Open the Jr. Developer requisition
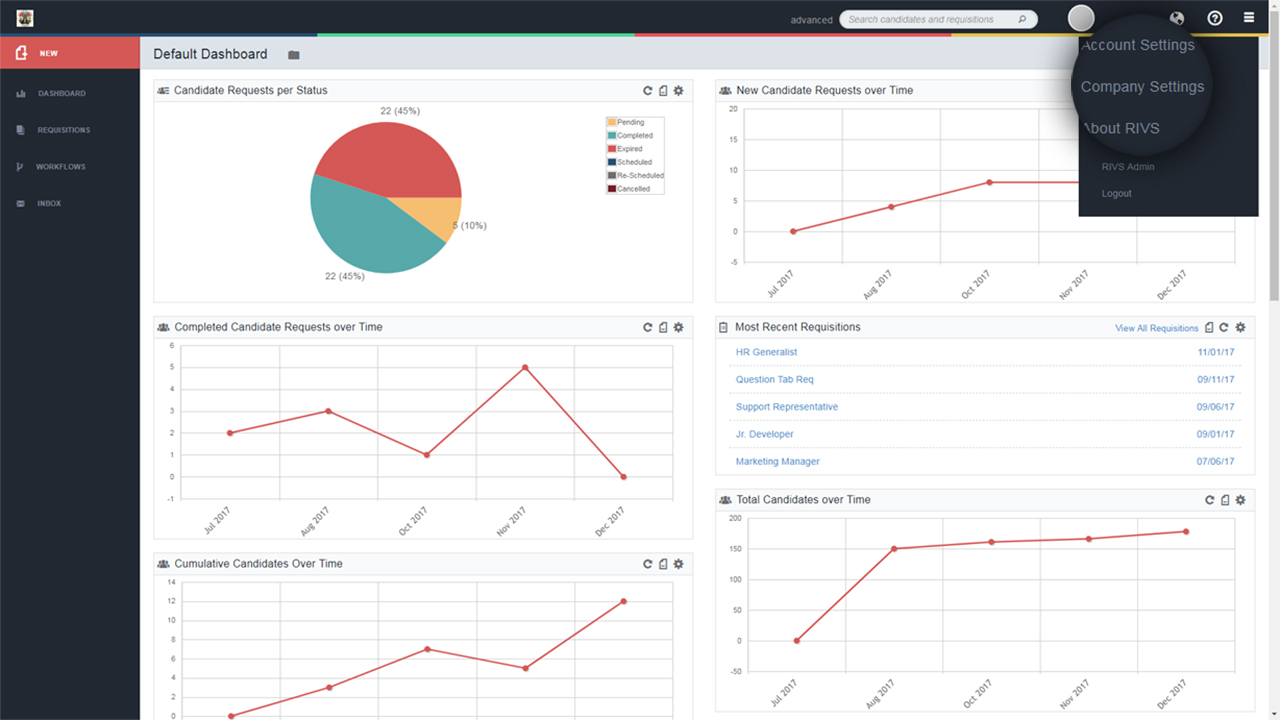Viewport: 1280px width, 720px height. 765,434
